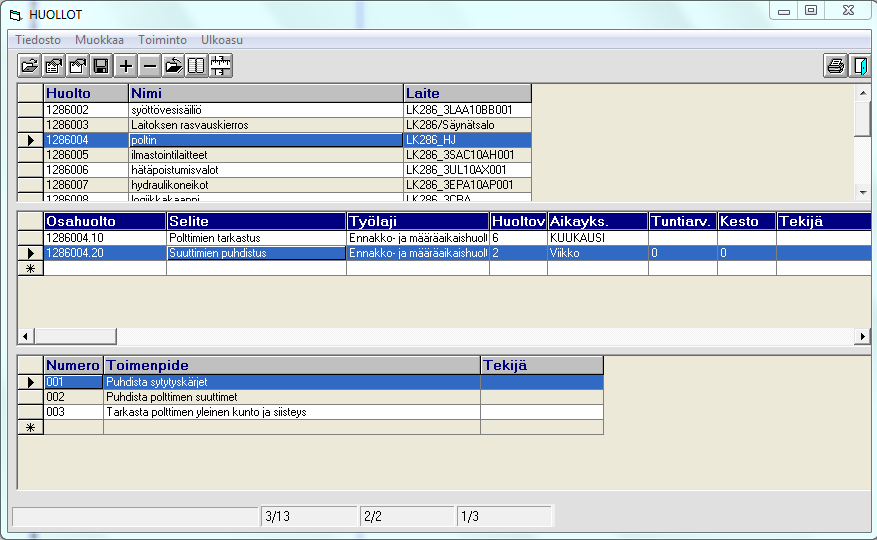Select the cell Polttimien tarkastus
Screen dimensions: 877x540
tap(256, 238)
